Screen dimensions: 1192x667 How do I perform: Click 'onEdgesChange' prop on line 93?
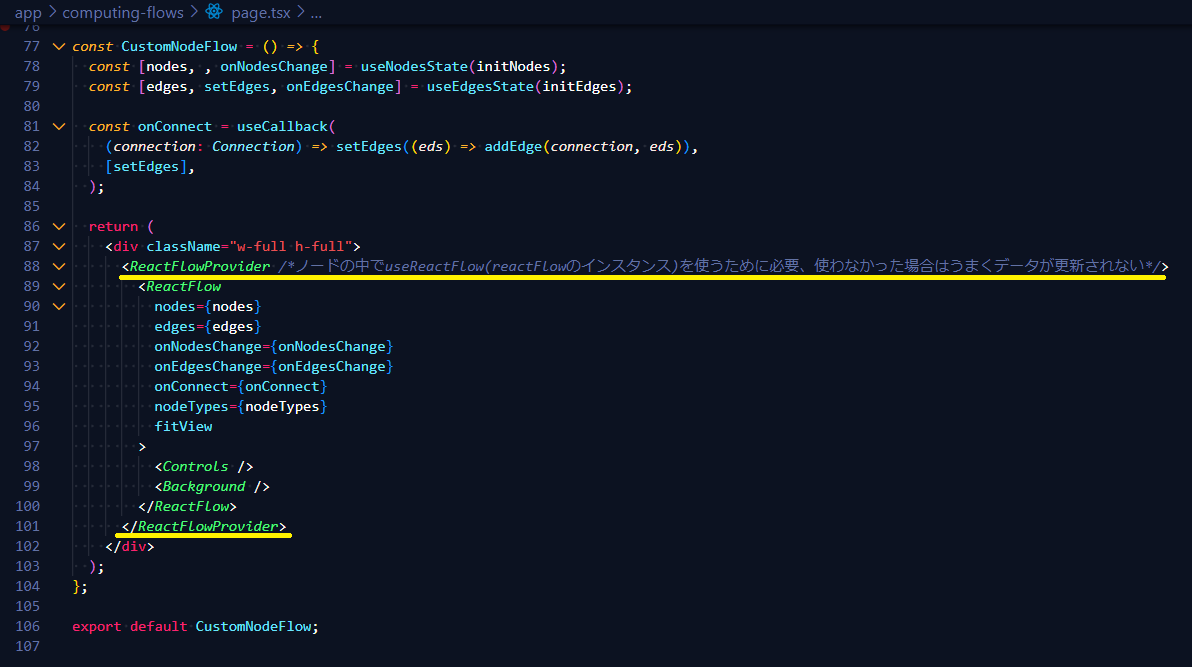pyautogui.click(x=208, y=366)
